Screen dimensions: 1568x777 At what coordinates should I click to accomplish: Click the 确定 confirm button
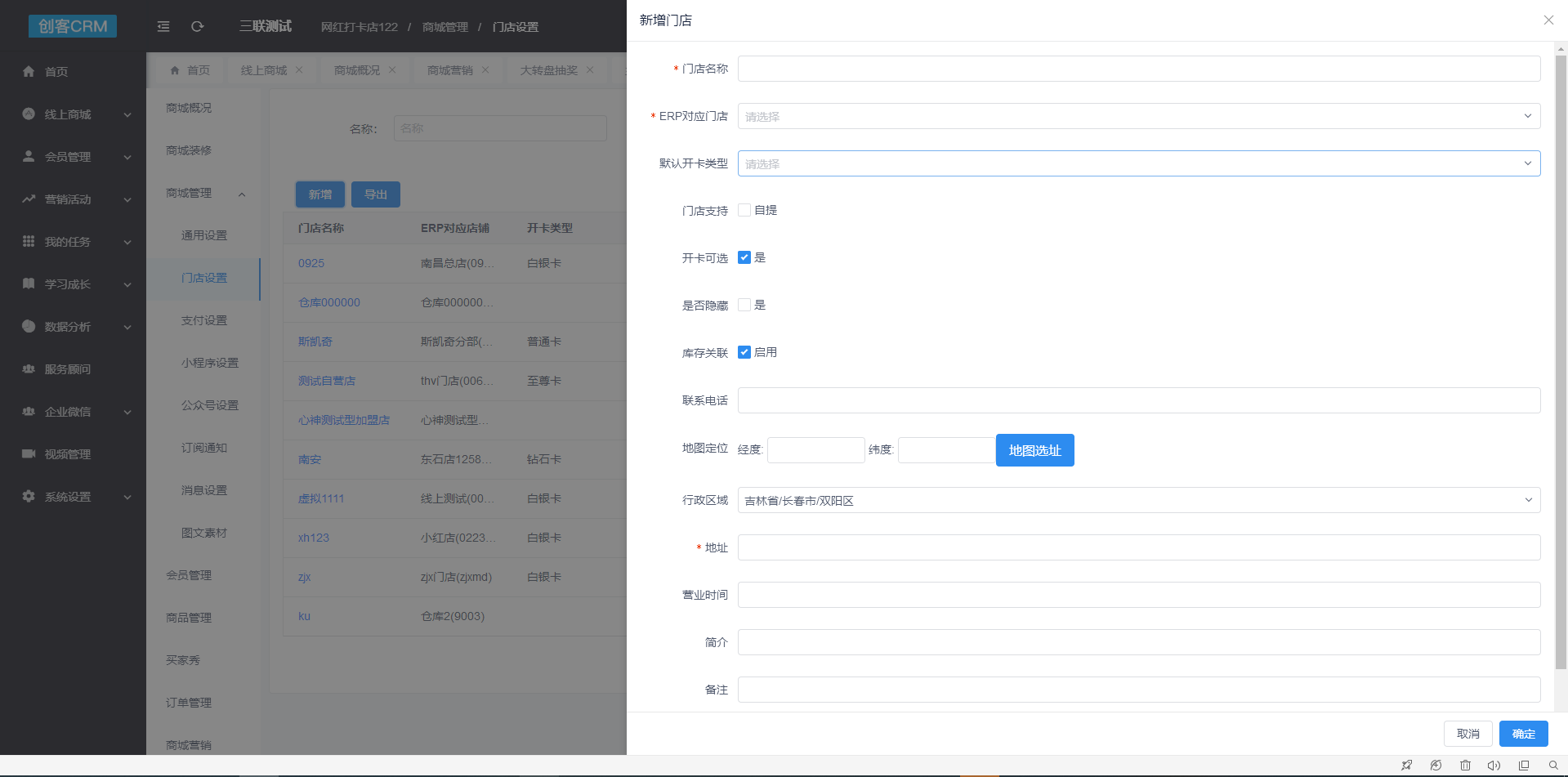1523,734
